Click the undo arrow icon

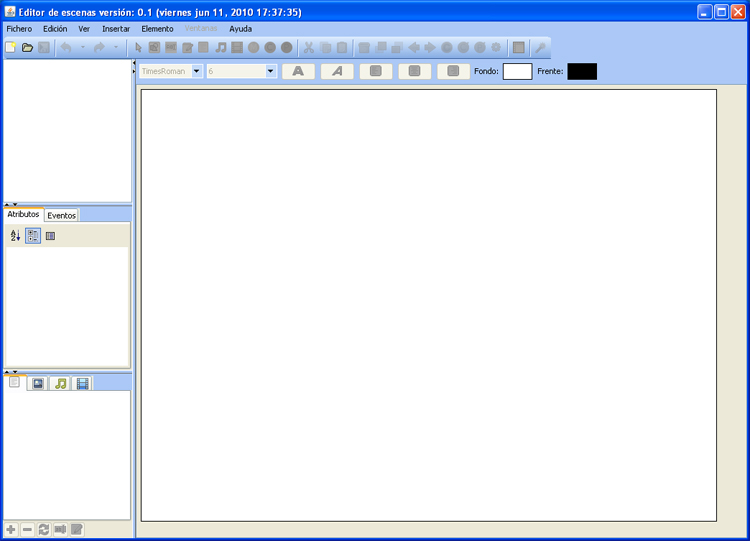click(66, 47)
